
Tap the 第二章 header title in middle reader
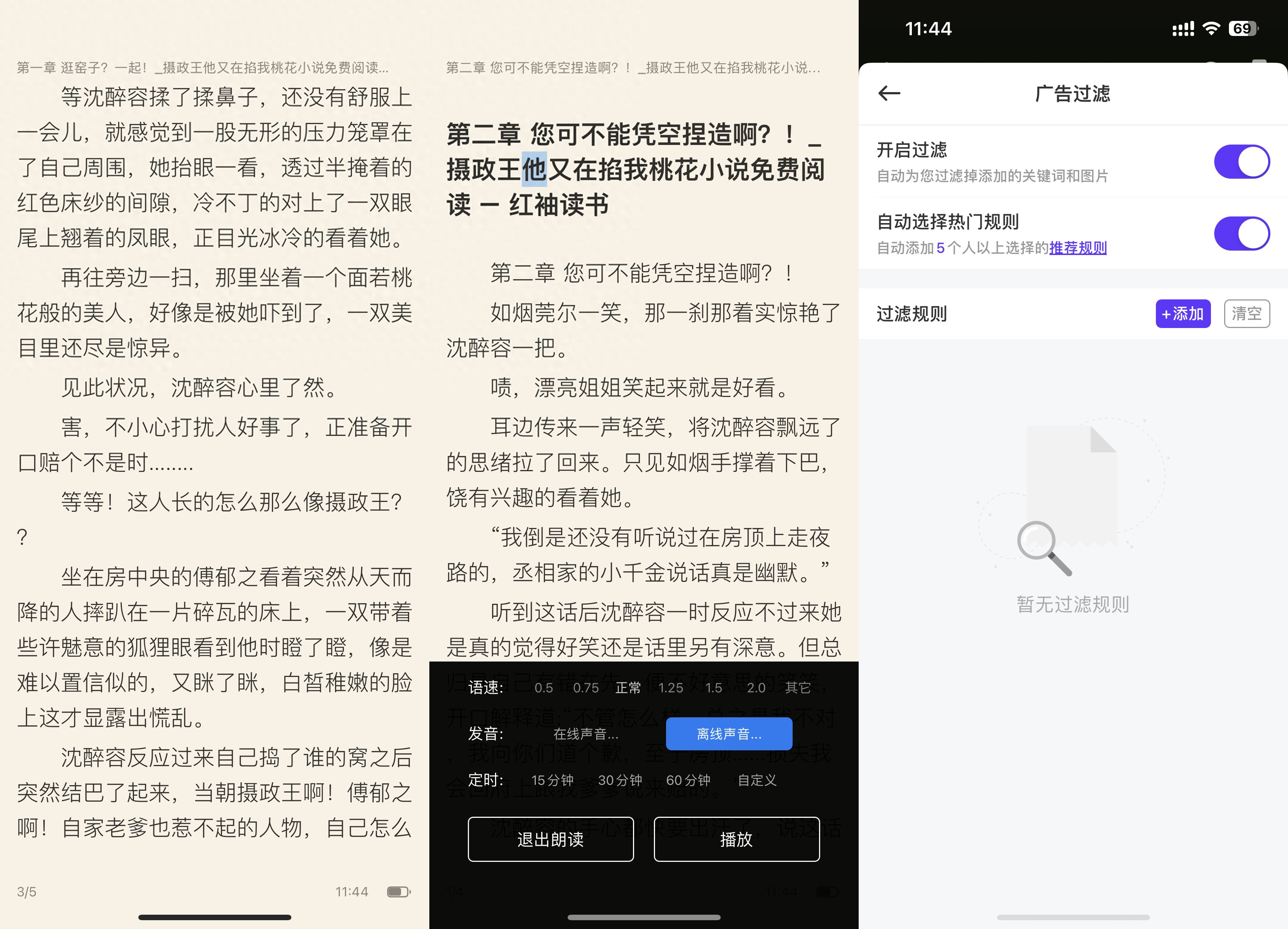[x=633, y=68]
